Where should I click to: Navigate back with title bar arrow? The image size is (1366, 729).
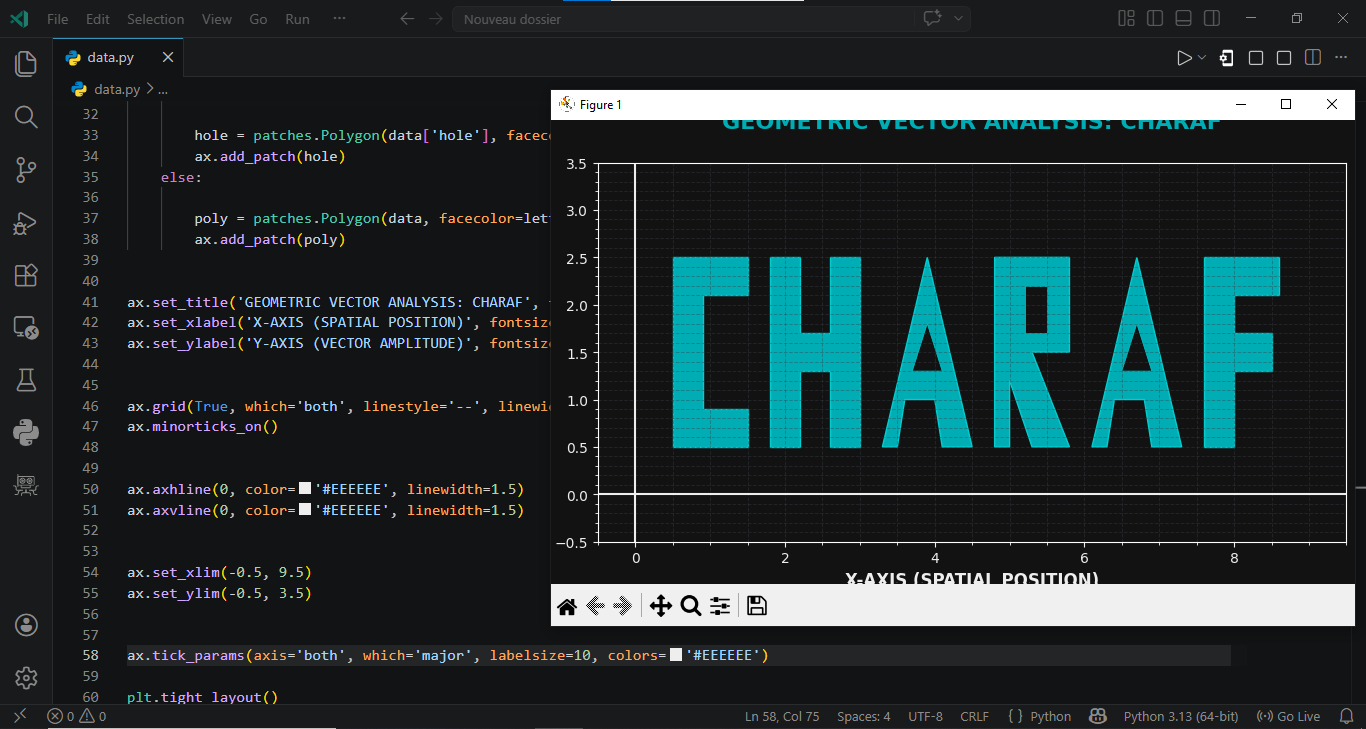click(x=406, y=19)
